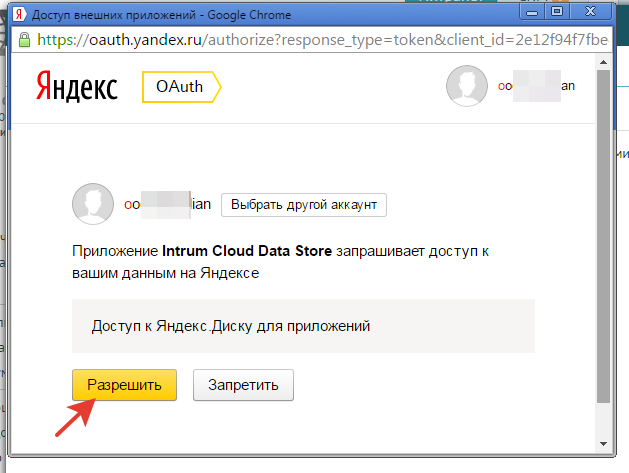Click the avatar next to Выбрать другой аккаунт

coord(93,204)
